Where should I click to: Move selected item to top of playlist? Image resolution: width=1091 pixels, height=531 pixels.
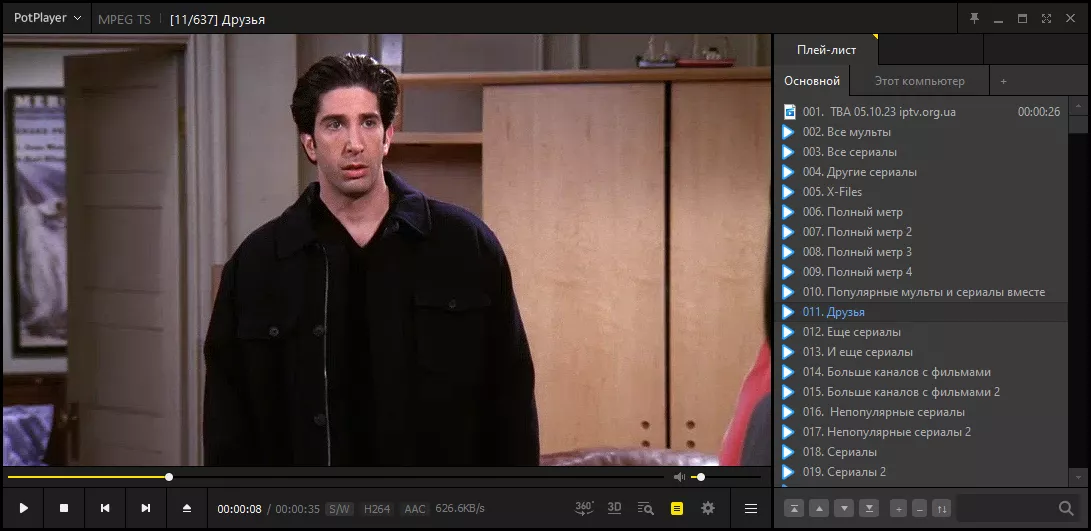point(794,509)
